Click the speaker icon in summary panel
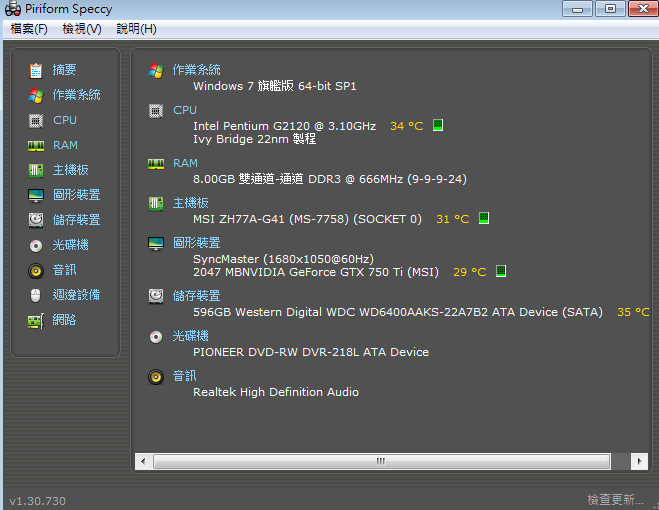 tap(156, 377)
